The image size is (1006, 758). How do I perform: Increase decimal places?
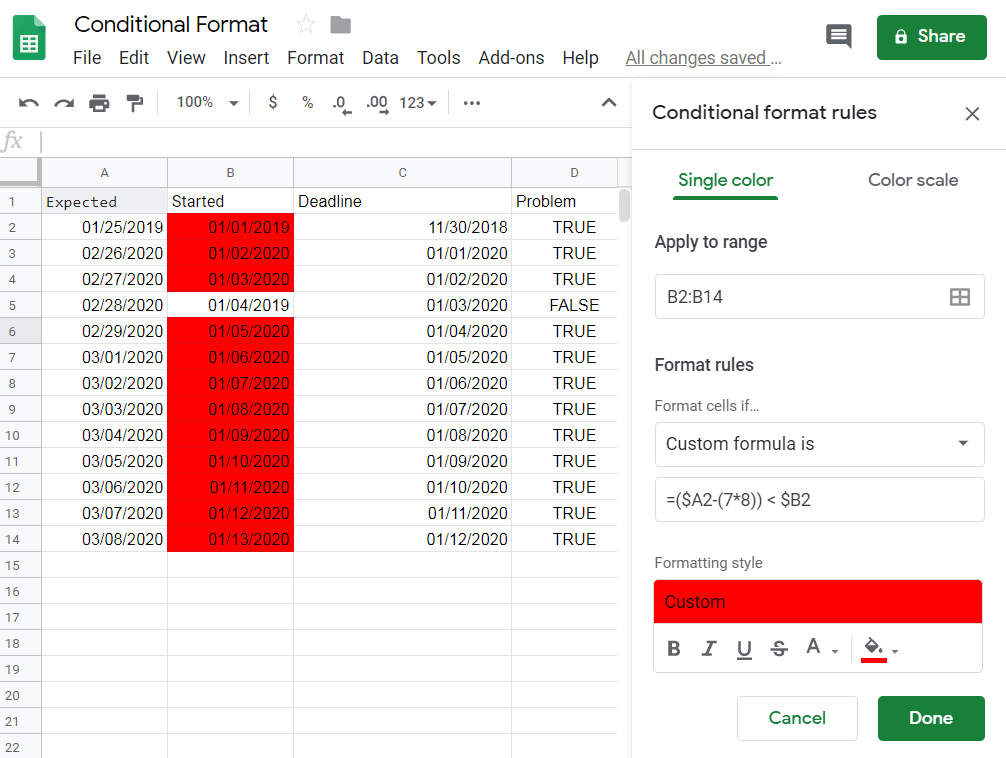point(377,103)
